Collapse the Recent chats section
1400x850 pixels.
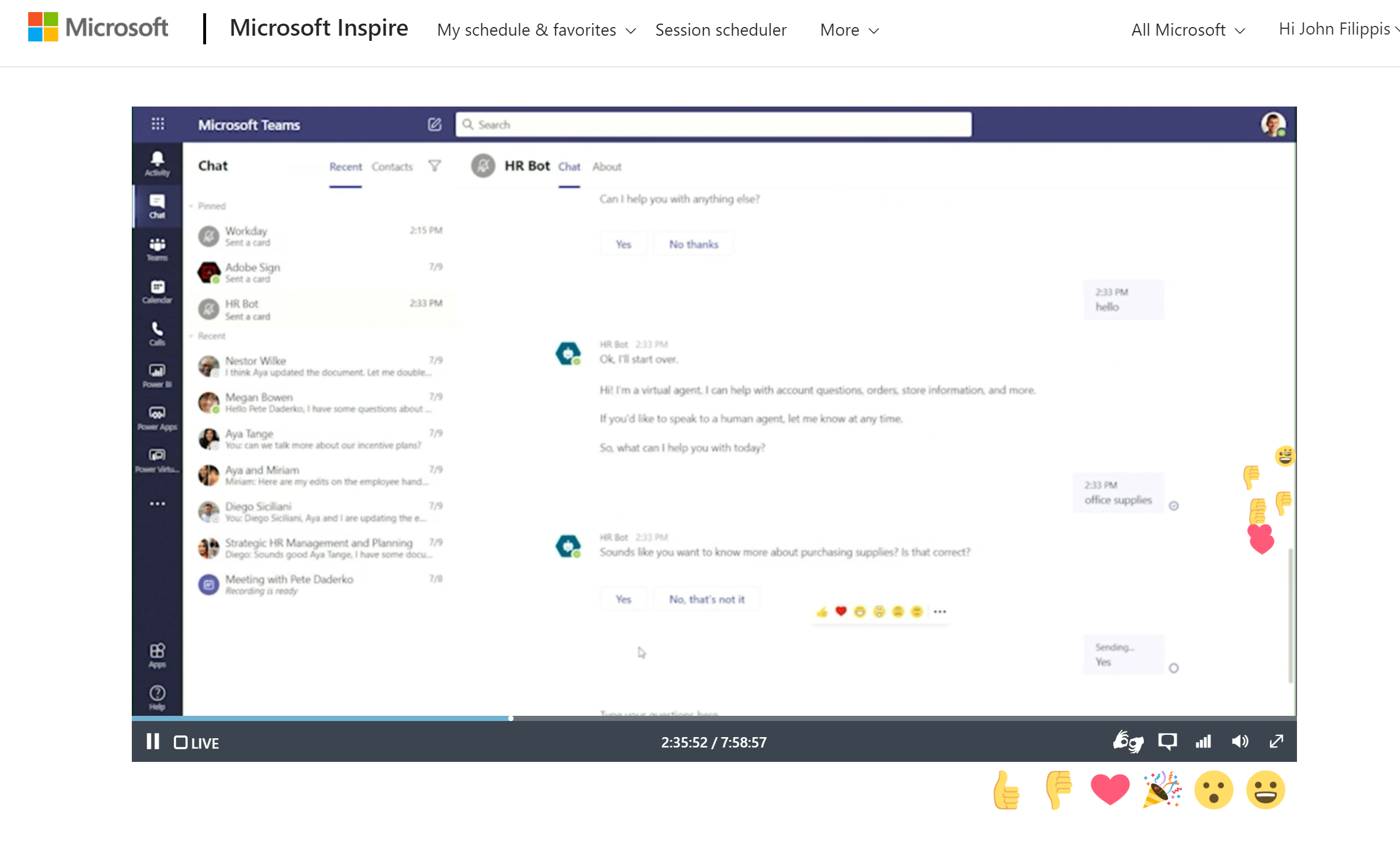pyautogui.click(x=208, y=336)
